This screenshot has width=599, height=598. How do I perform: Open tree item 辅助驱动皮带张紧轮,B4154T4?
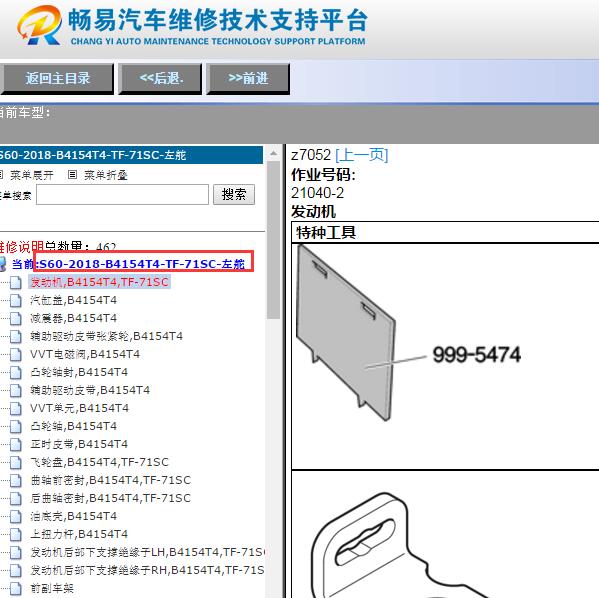pyautogui.click(x=107, y=336)
